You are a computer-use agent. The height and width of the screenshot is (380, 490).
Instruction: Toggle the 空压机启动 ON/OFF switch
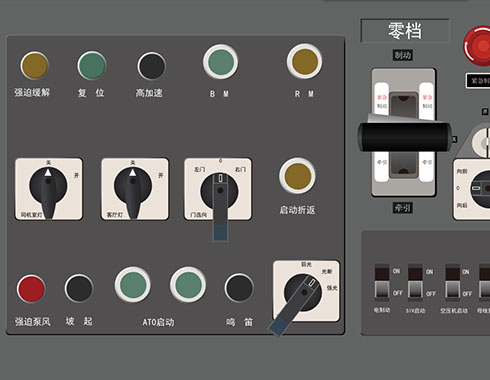tap(453, 282)
